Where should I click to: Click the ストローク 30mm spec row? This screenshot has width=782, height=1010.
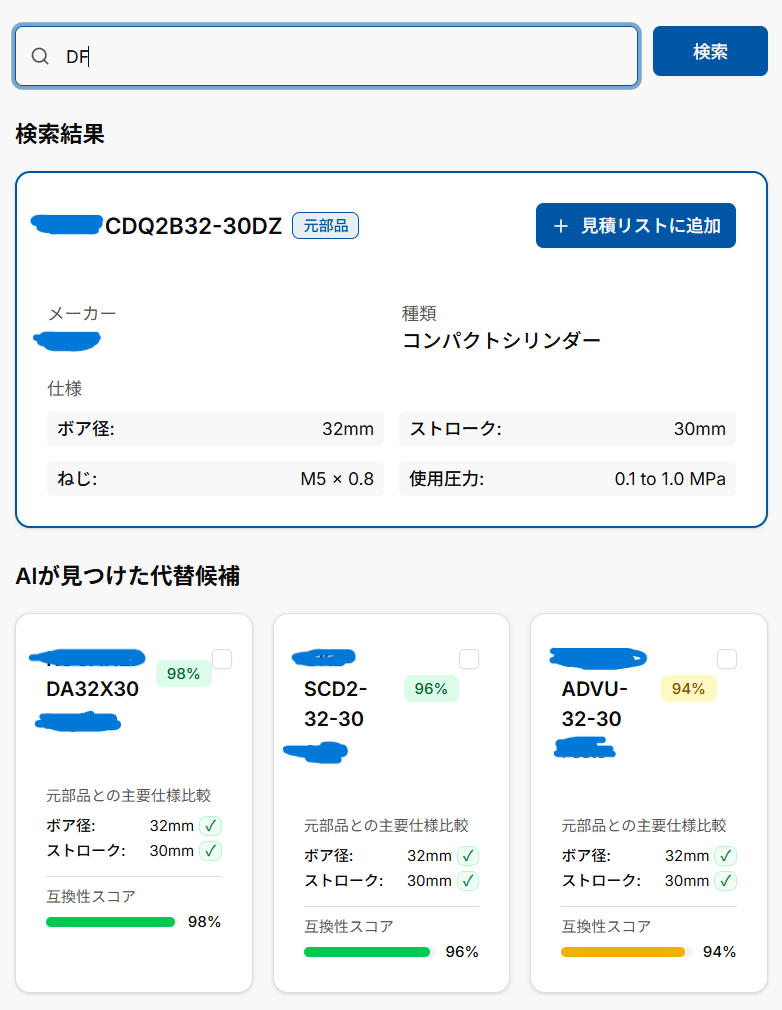(x=567, y=428)
